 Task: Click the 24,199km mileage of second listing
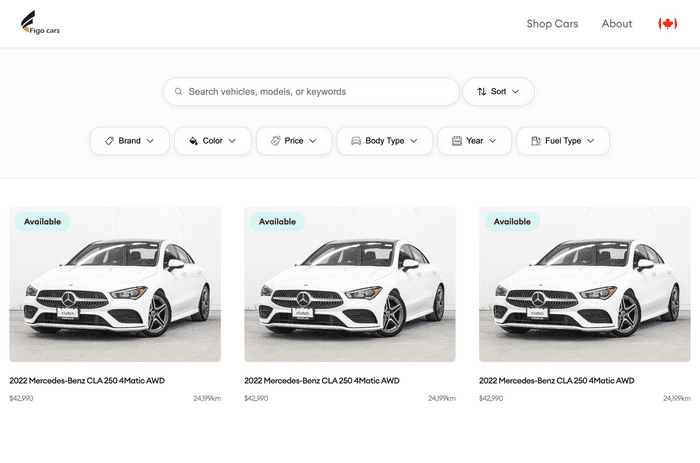pos(442,398)
